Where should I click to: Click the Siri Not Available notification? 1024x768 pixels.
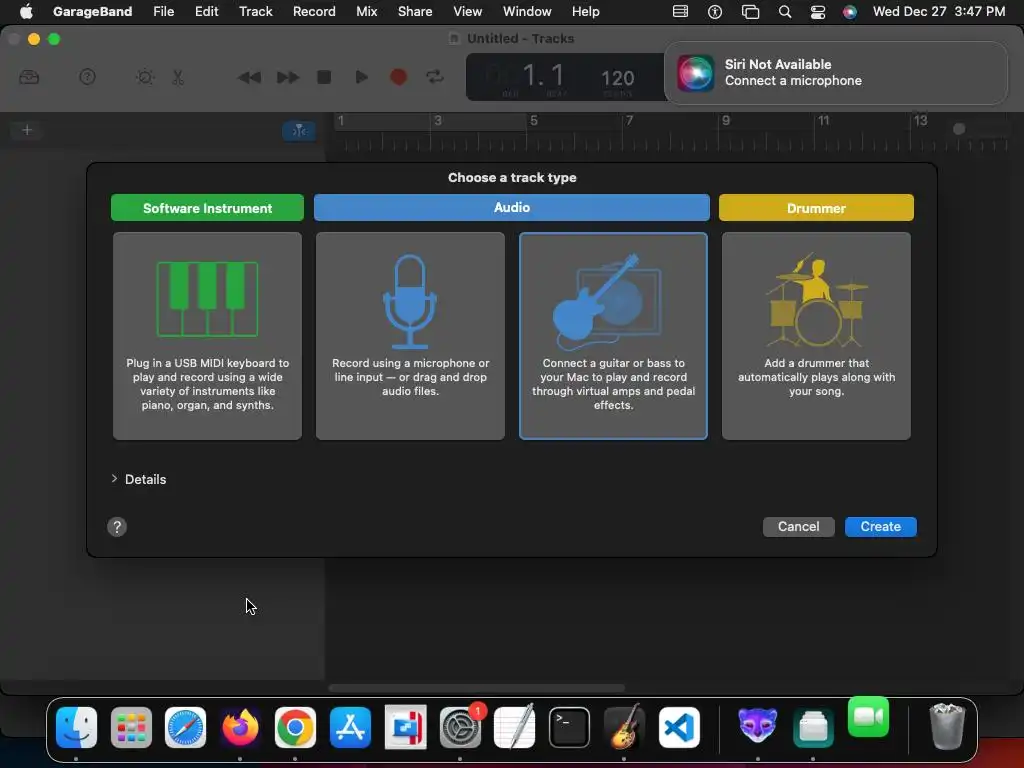836,72
